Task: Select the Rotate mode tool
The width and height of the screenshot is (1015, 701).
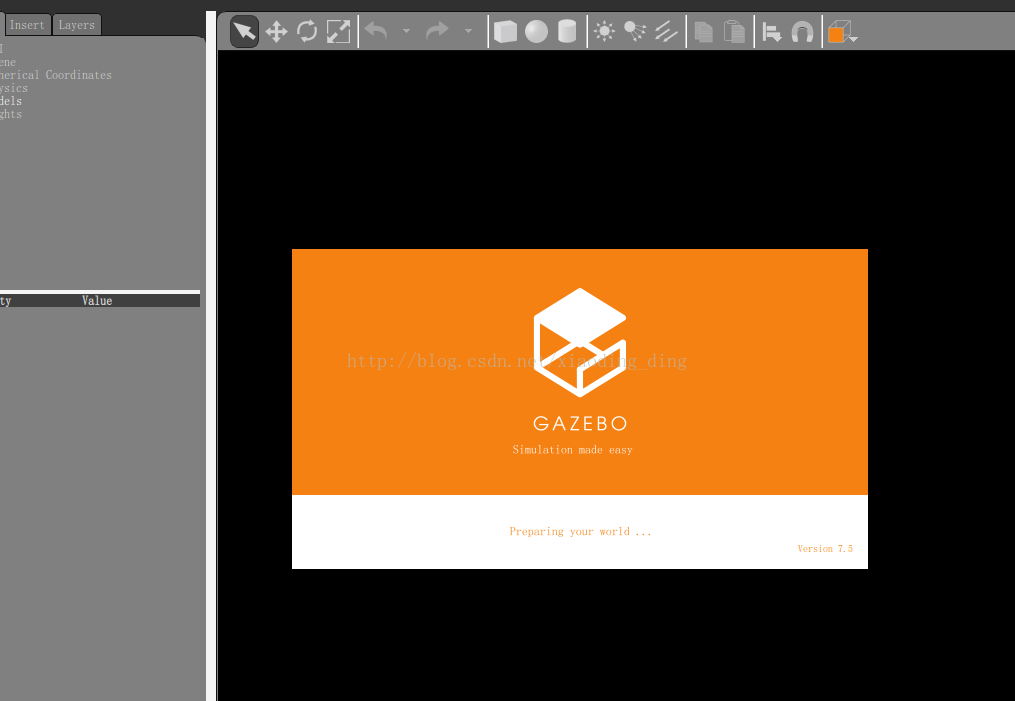Action: 307,31
